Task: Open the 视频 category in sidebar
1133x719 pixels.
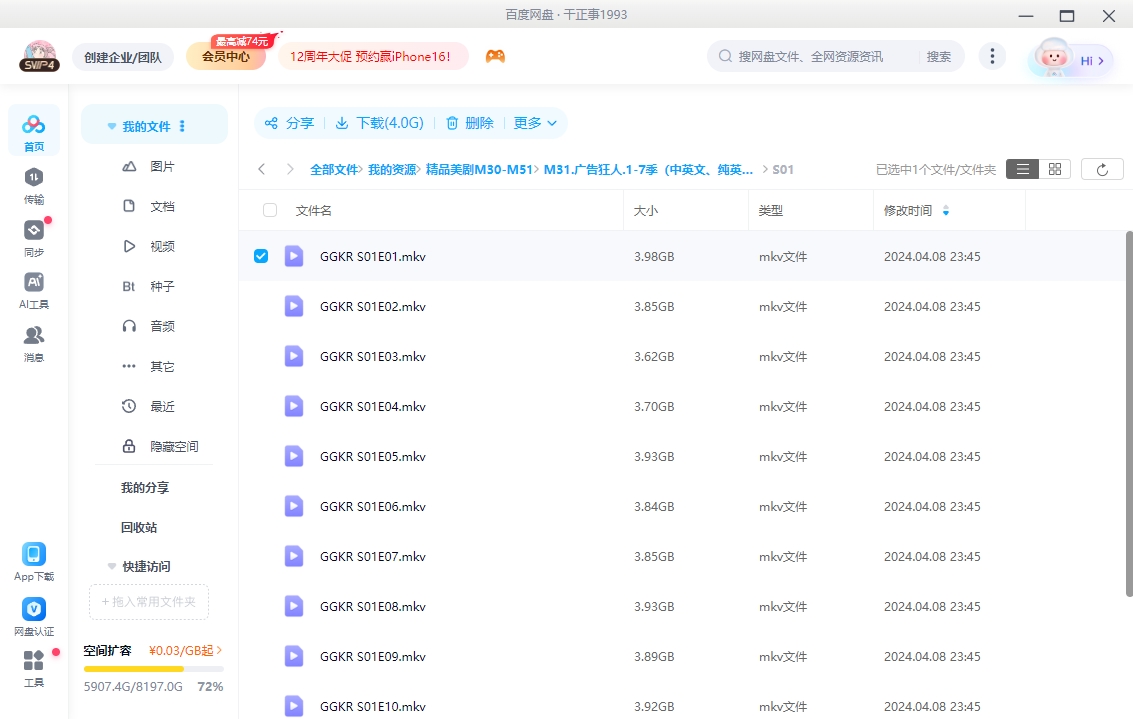Action: pyautogui.click(x=162, y=246)
